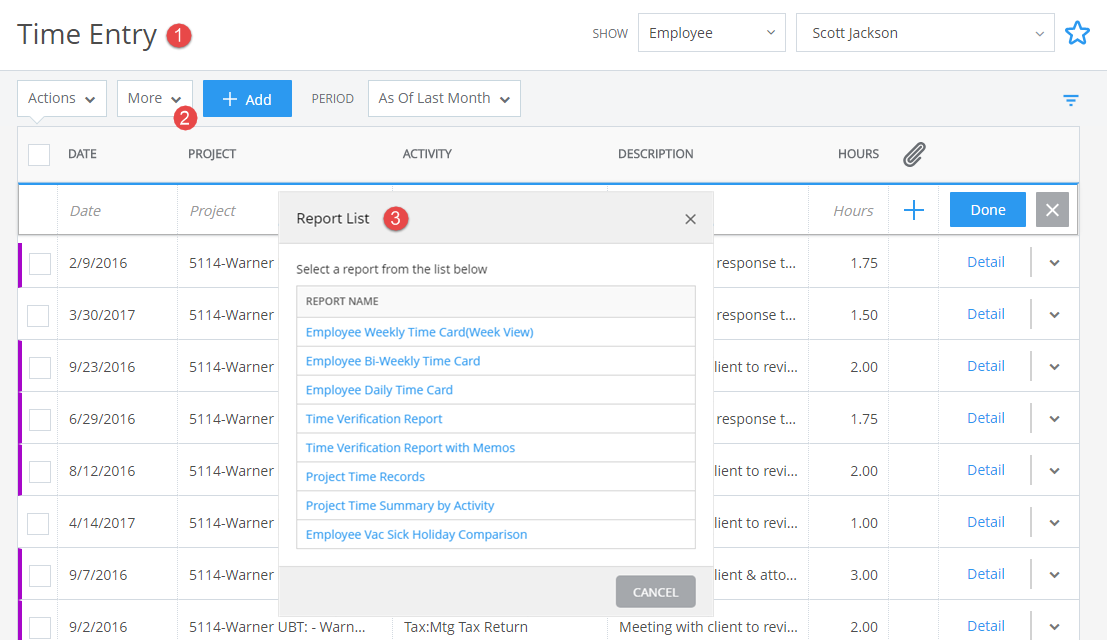
Task: Click the blue plus icon in entry row
Action: coord(914,210)
